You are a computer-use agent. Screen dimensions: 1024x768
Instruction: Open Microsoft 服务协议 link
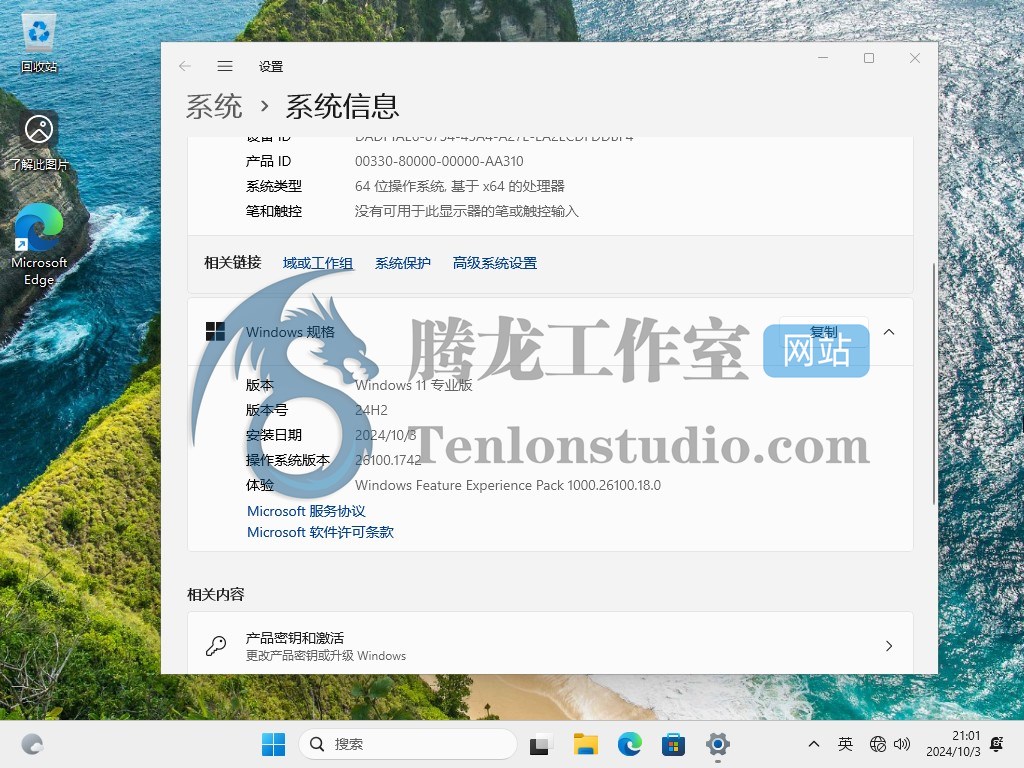click(x=306, y=511)
